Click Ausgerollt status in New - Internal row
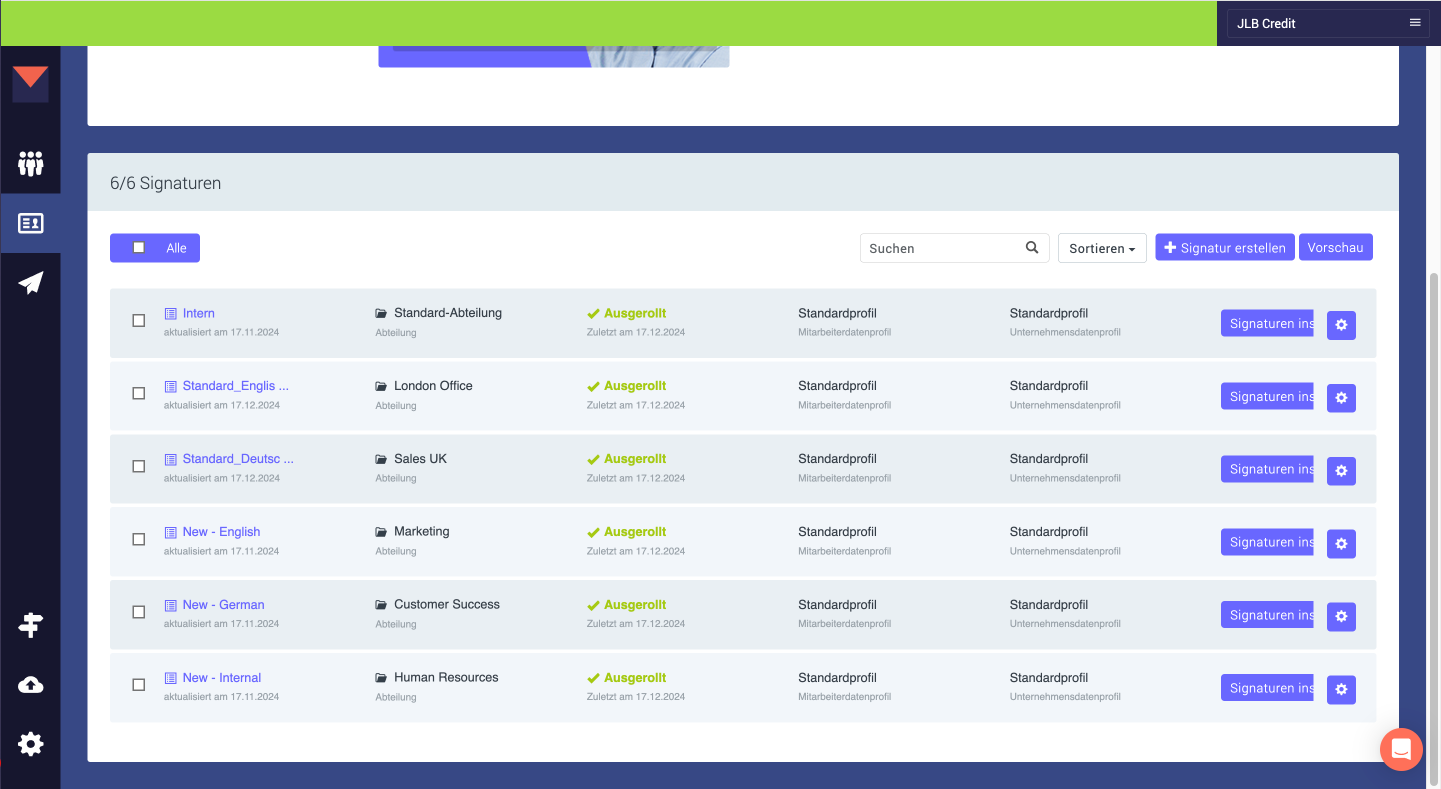 click(627, 678)
